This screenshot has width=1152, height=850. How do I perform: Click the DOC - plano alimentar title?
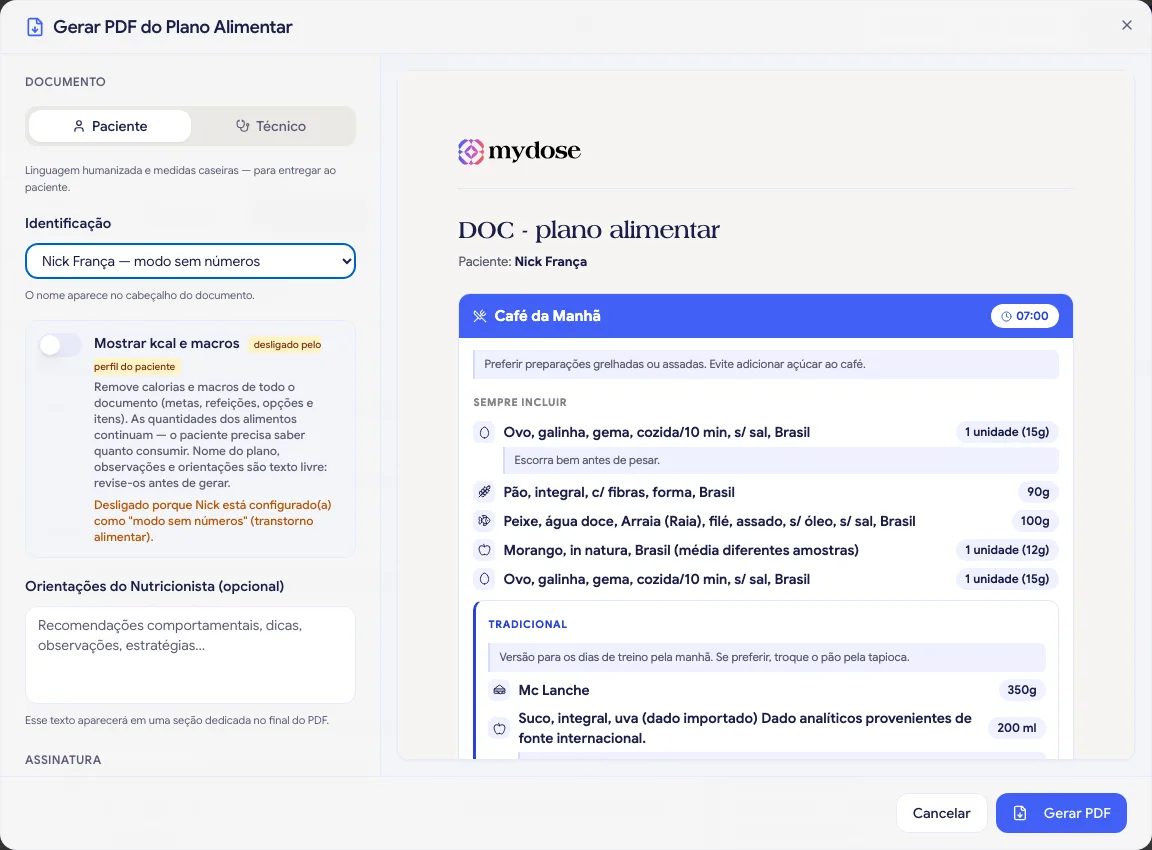[588, 231]
